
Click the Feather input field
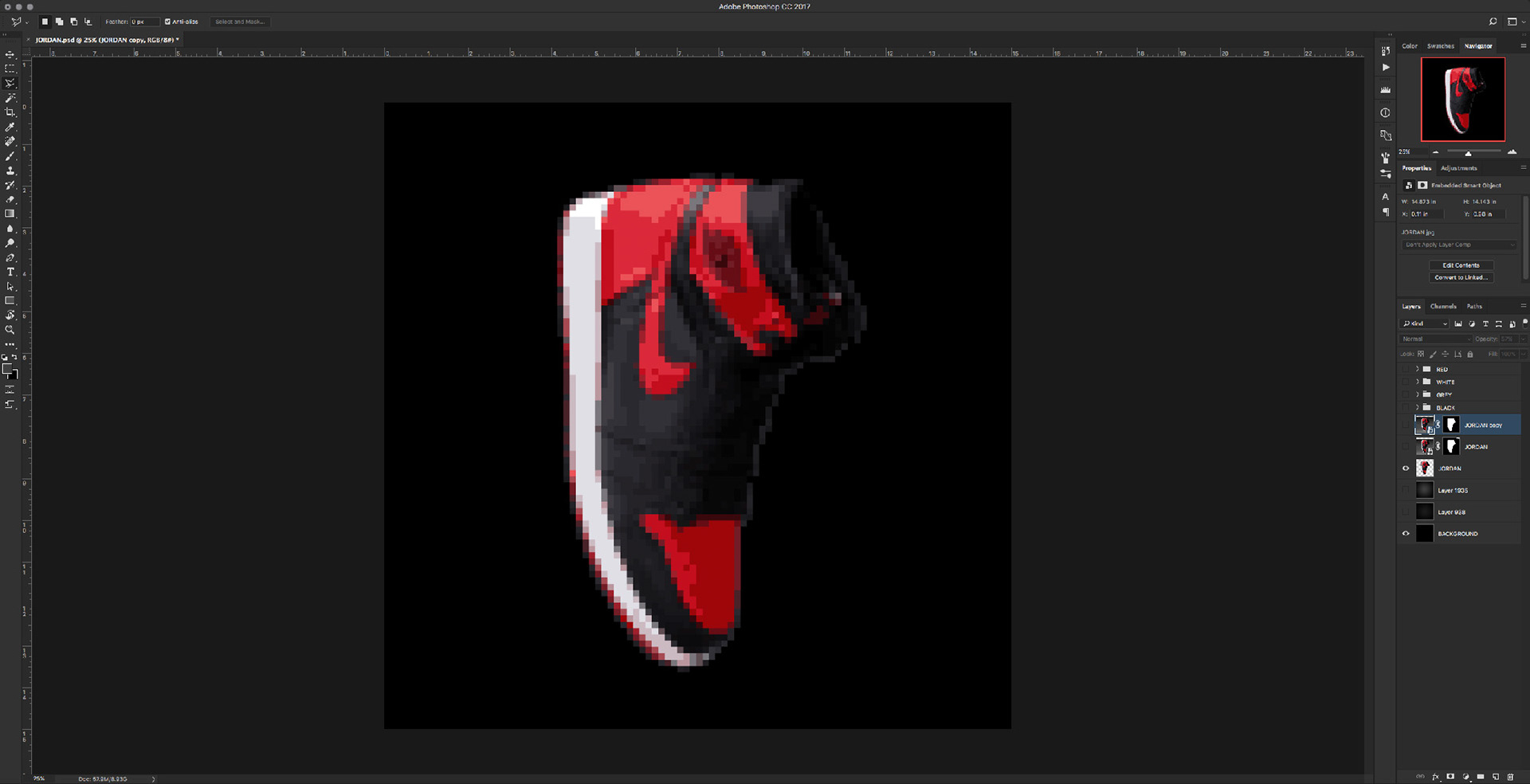pos(144,22)
